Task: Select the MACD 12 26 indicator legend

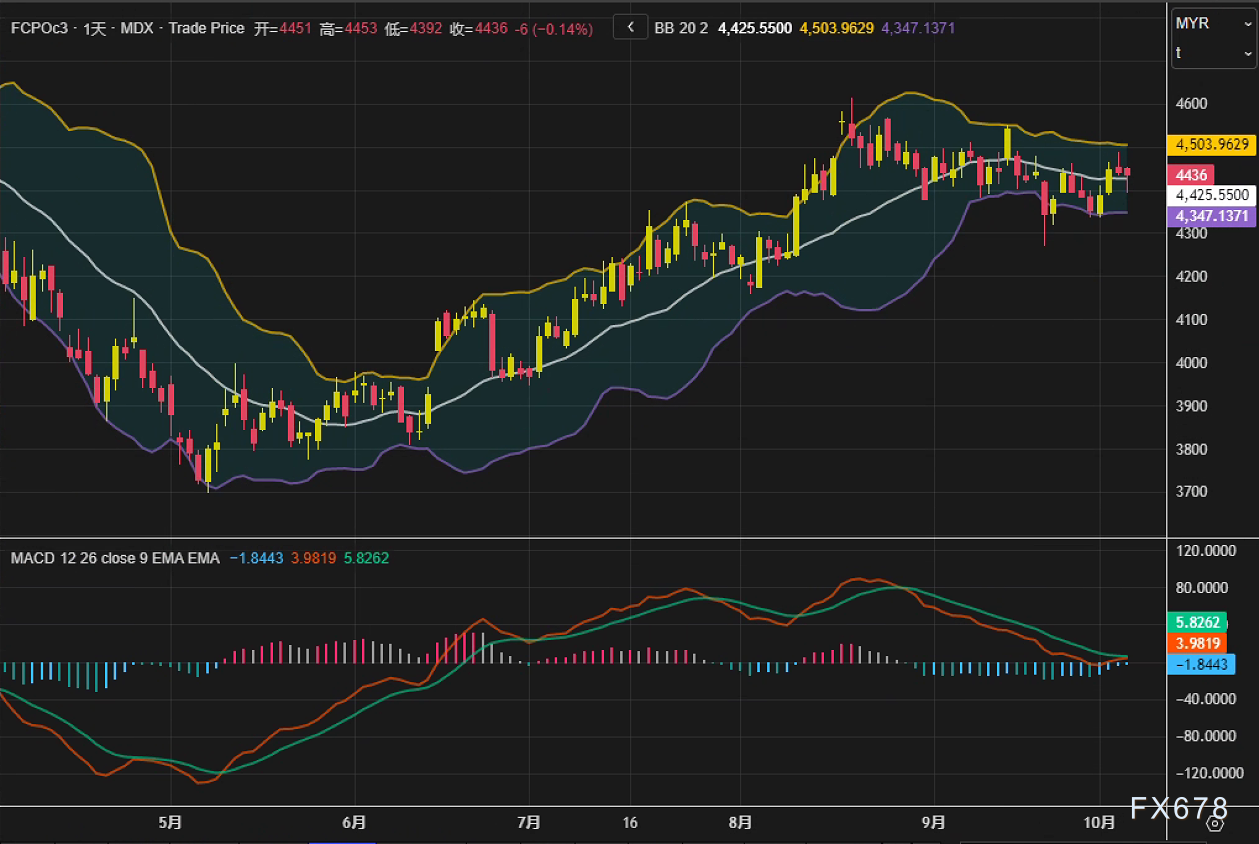Action: pyautogui.click(x=115, y=557)
